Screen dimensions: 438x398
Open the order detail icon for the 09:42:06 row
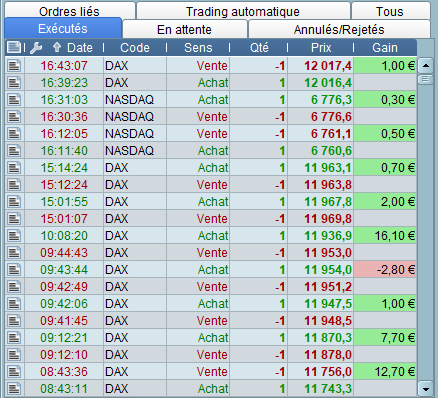[14, 304]
